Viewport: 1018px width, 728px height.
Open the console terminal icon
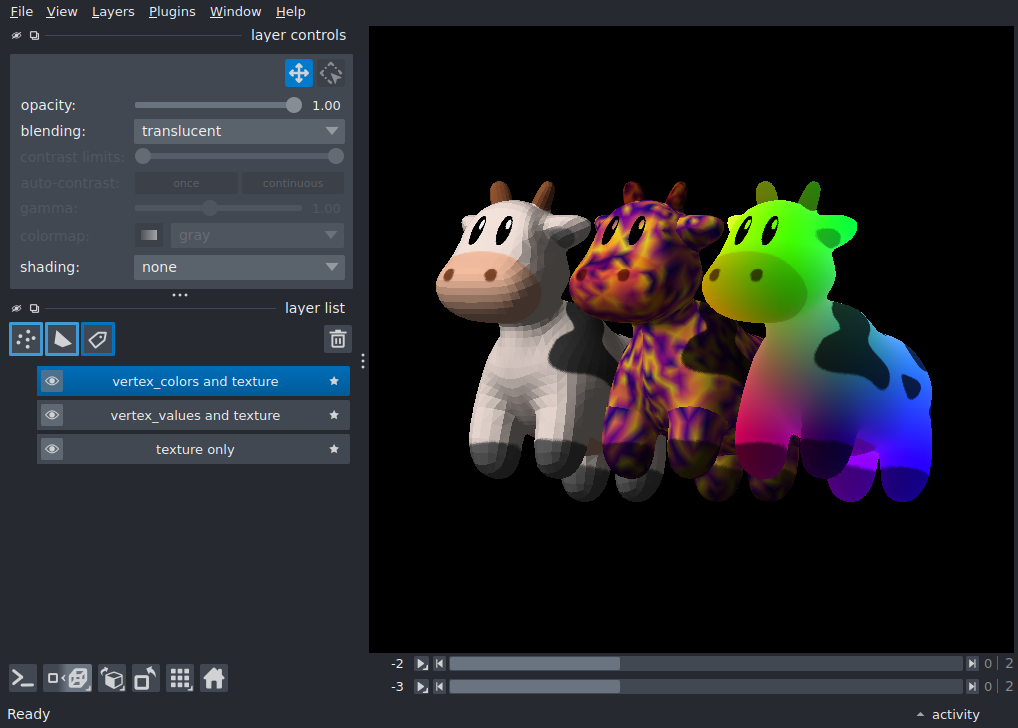(23, 679)
